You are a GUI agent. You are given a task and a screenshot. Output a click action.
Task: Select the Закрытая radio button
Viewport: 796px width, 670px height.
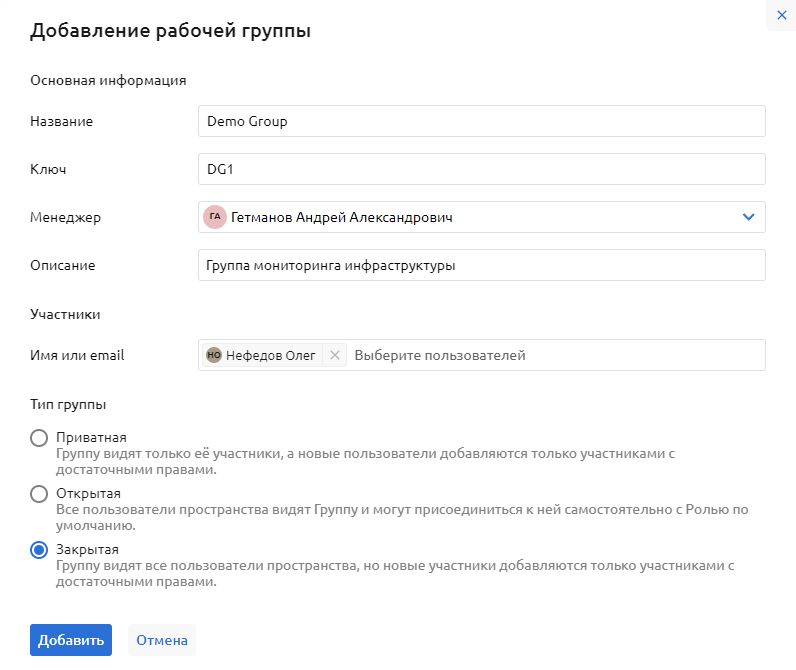39,550
